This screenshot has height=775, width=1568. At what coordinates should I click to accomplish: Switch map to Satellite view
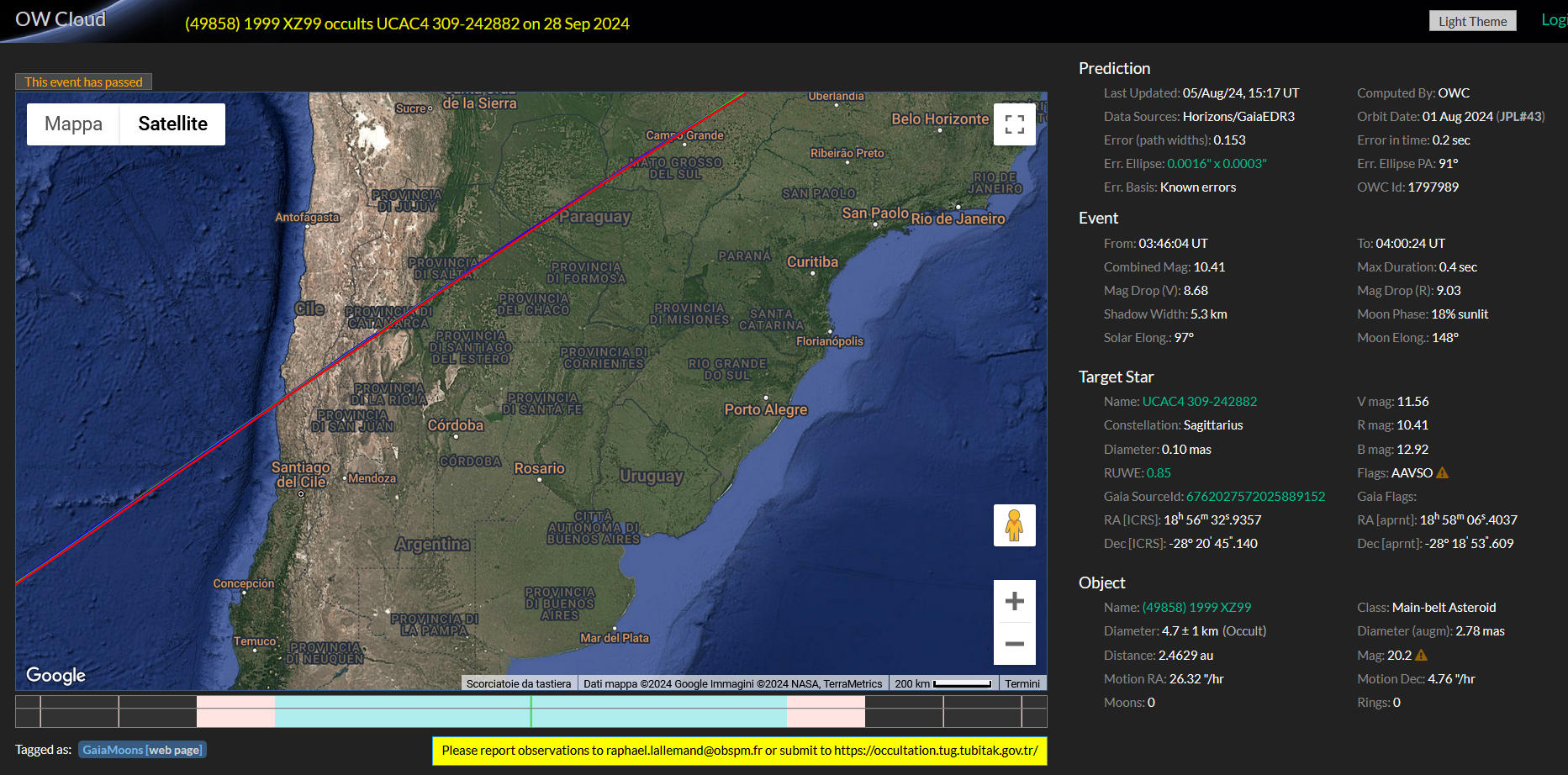point(172,124)
